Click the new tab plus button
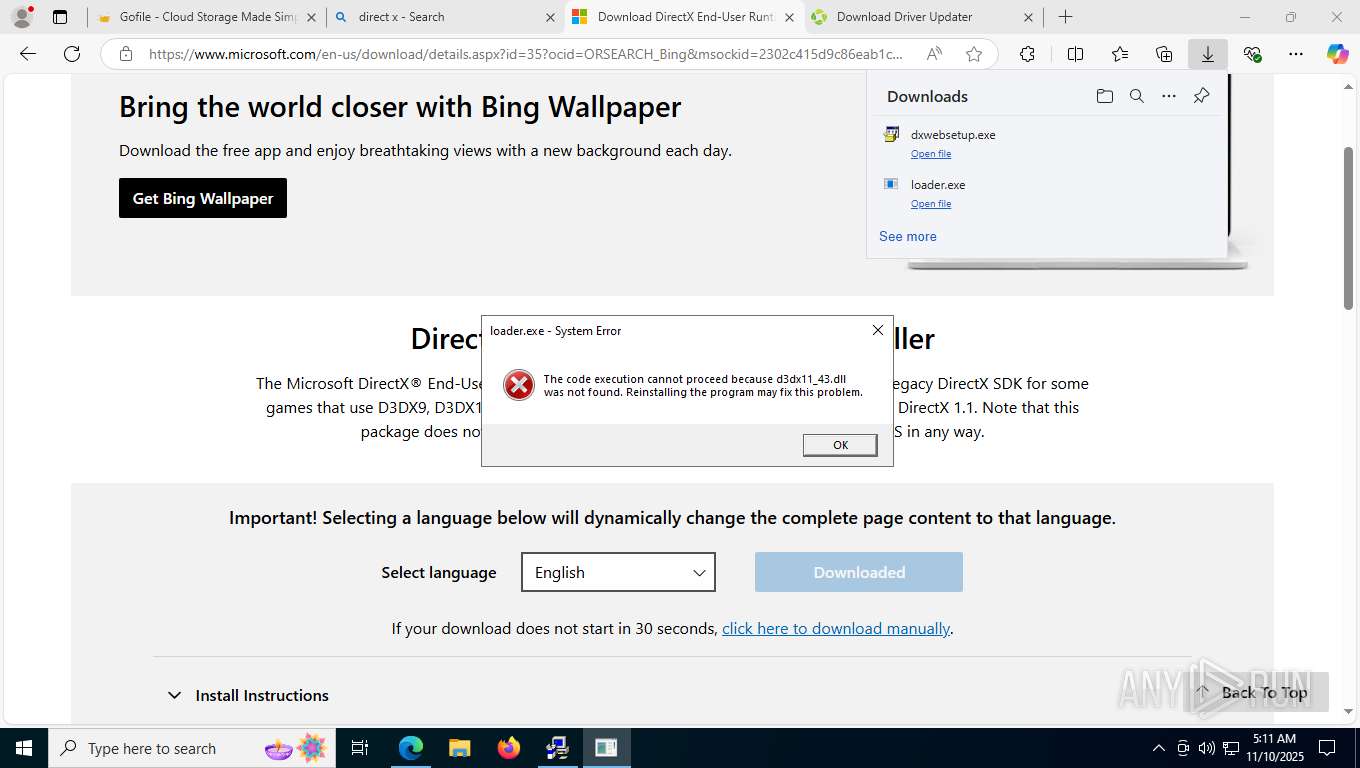1360x768 pixels. tap(1066, 17)
